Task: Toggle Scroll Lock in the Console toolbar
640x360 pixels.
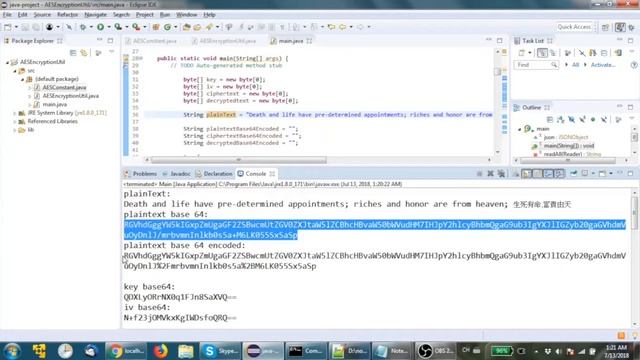Action: pos(527,173)
